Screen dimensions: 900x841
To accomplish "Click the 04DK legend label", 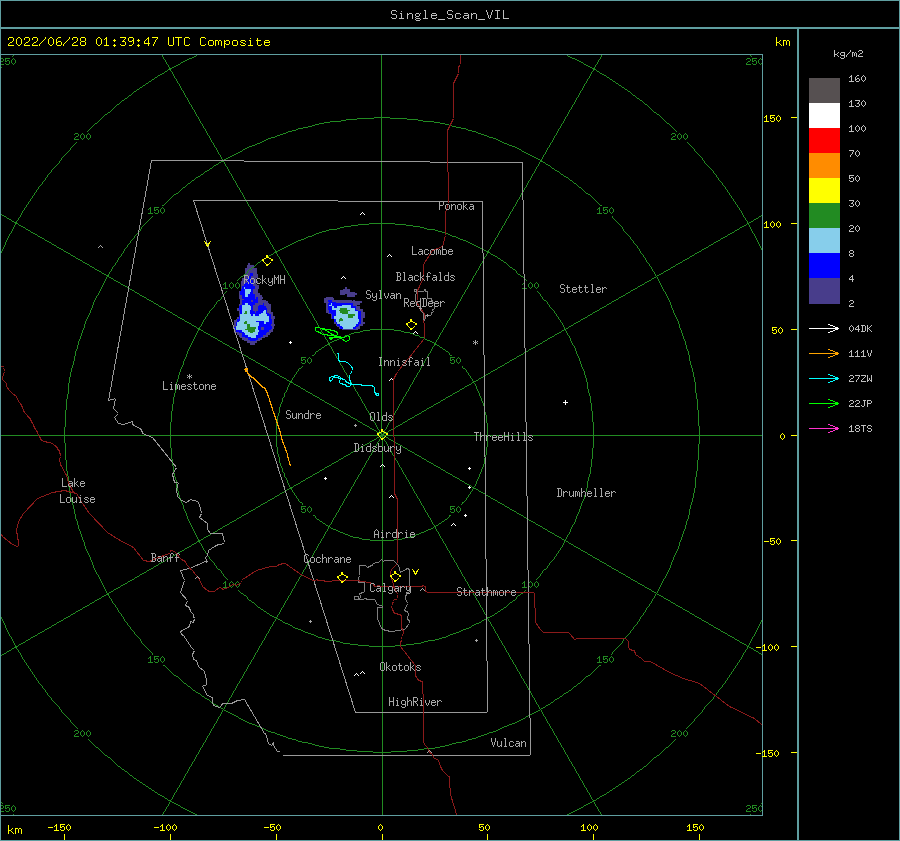I will (860, 329).
